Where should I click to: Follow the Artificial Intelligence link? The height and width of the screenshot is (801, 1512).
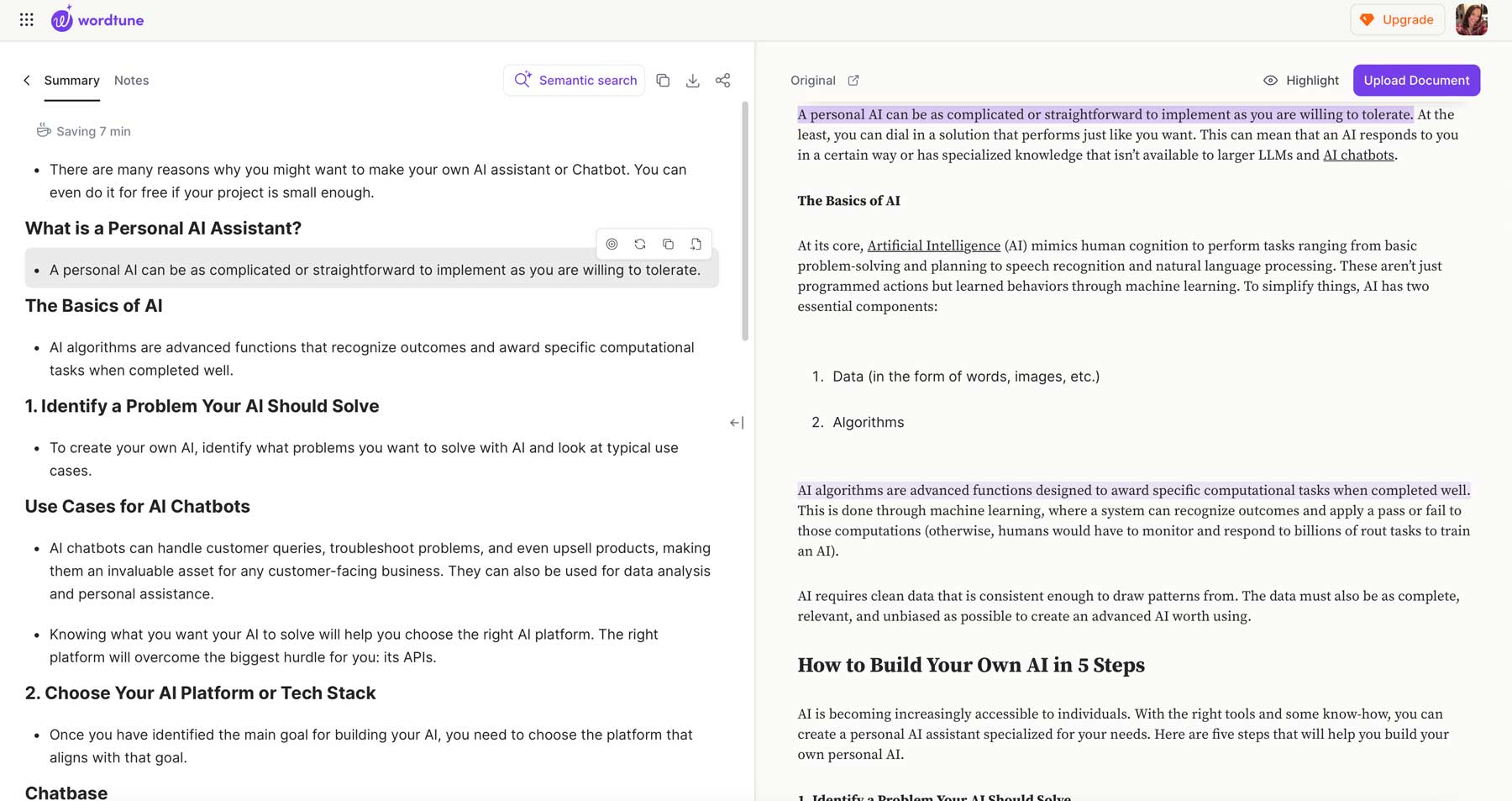[933, 245]
